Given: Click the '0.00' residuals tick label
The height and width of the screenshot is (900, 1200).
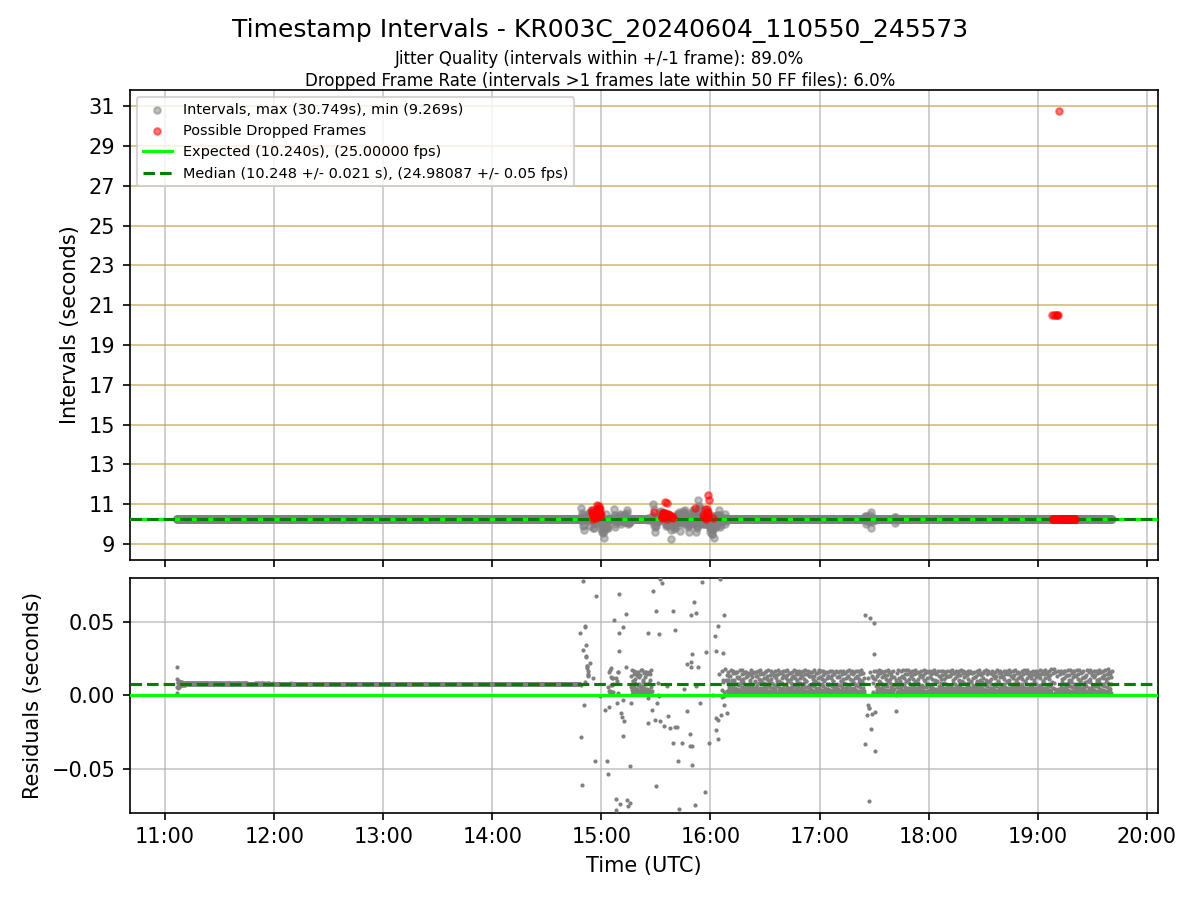Looking at the screenshot, I should 93,696.
